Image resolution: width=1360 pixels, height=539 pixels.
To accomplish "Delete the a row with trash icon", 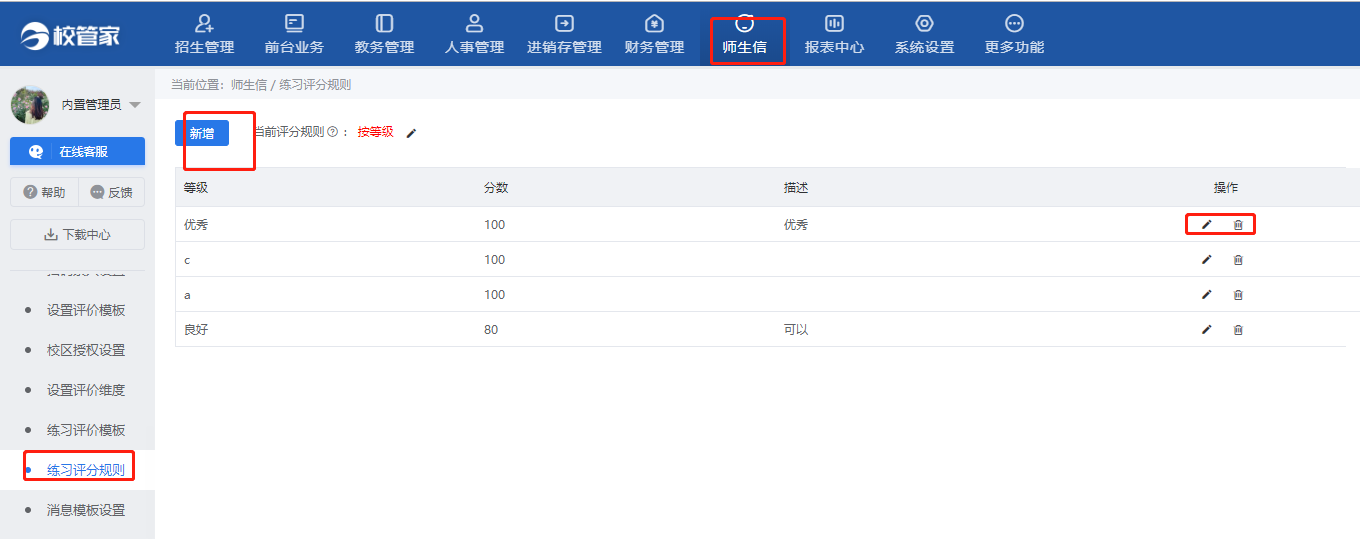I will (x=1238, y=295).
